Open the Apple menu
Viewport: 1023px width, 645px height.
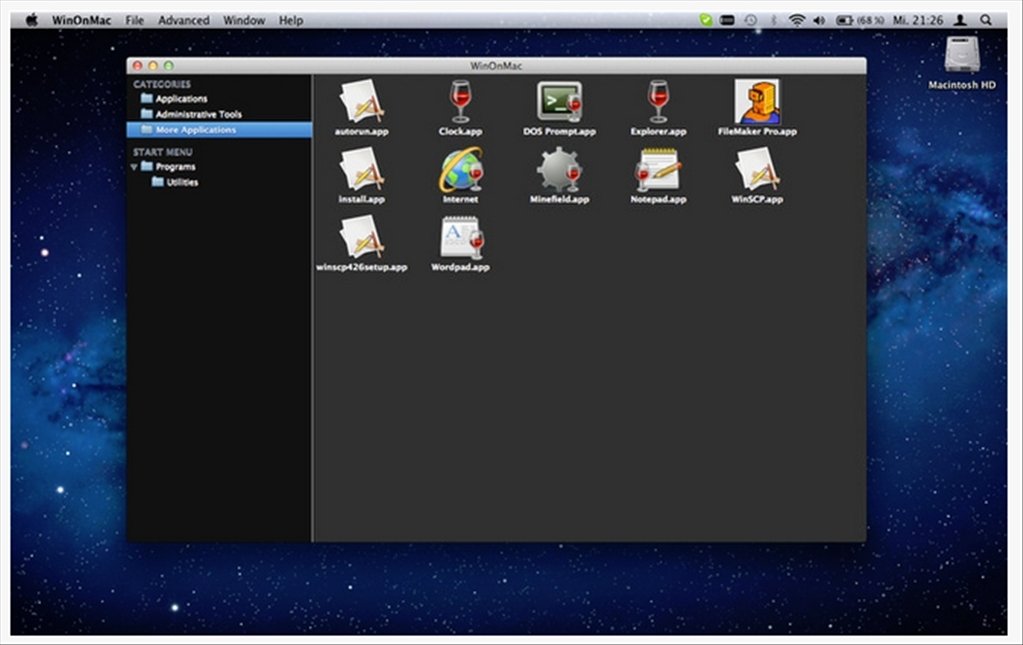coord(31,20)
